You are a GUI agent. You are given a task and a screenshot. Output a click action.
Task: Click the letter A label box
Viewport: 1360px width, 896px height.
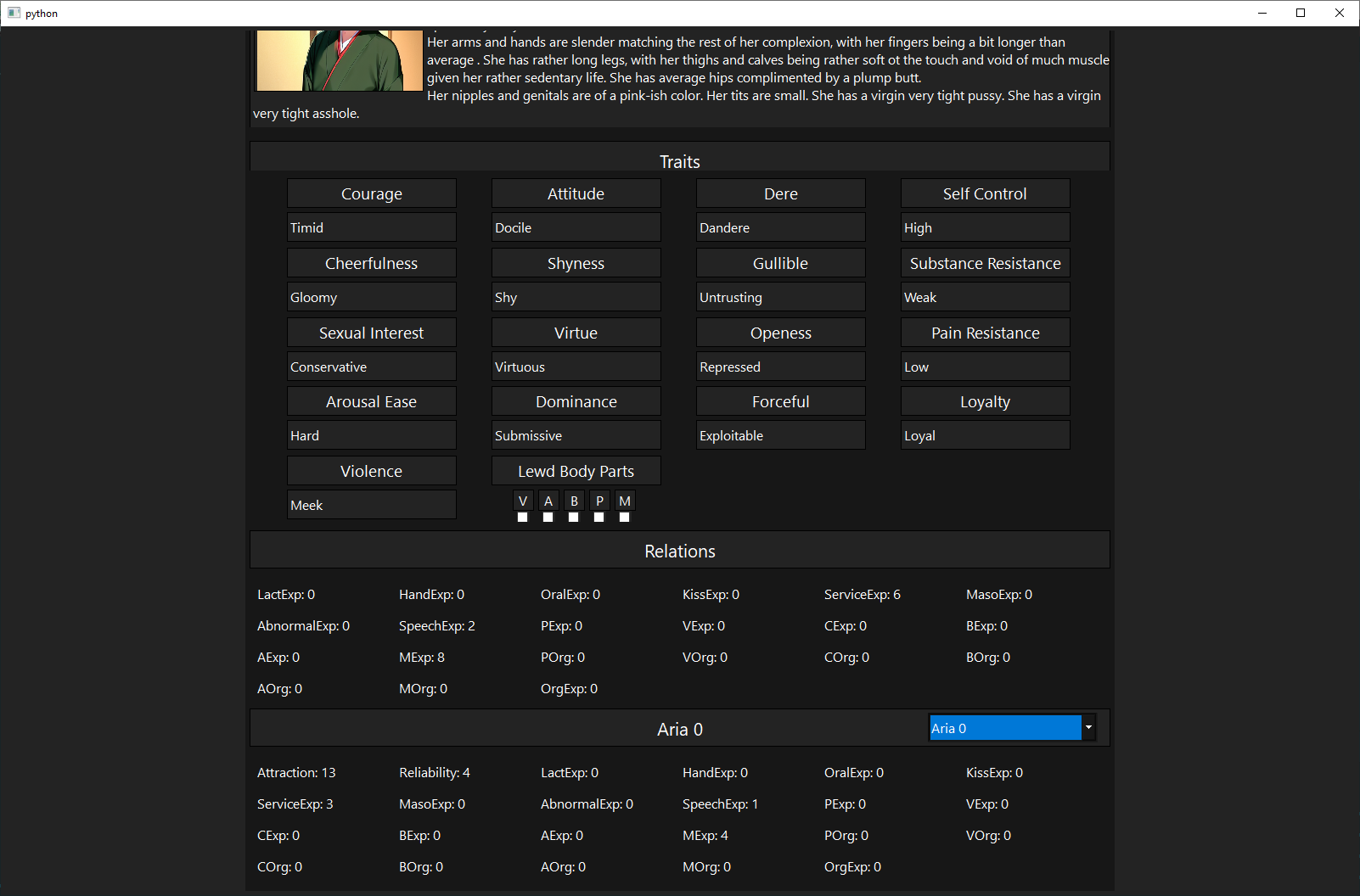[x=548, y=501]
